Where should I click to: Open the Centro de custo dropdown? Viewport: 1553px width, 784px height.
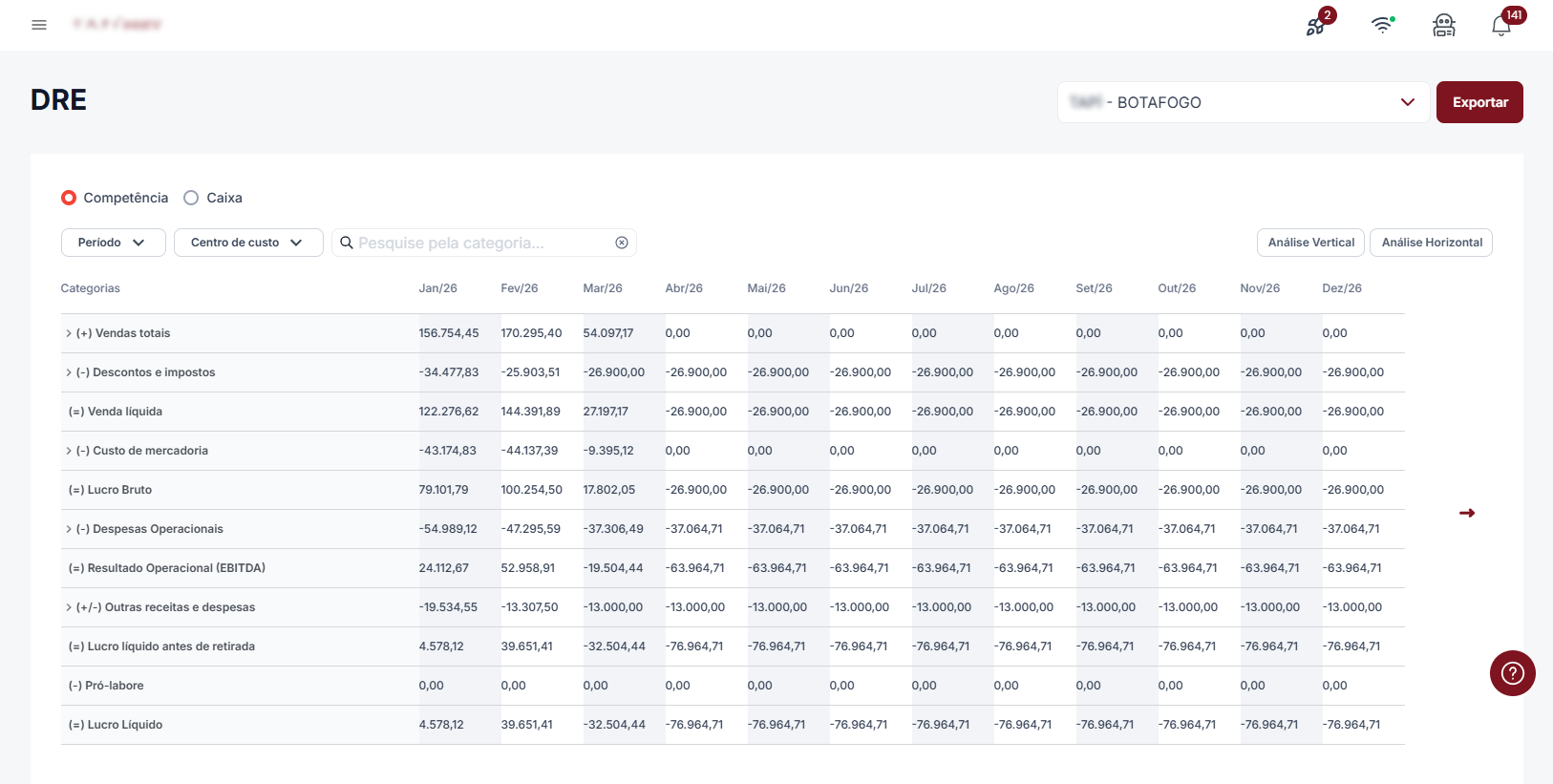tap(247, 243)
